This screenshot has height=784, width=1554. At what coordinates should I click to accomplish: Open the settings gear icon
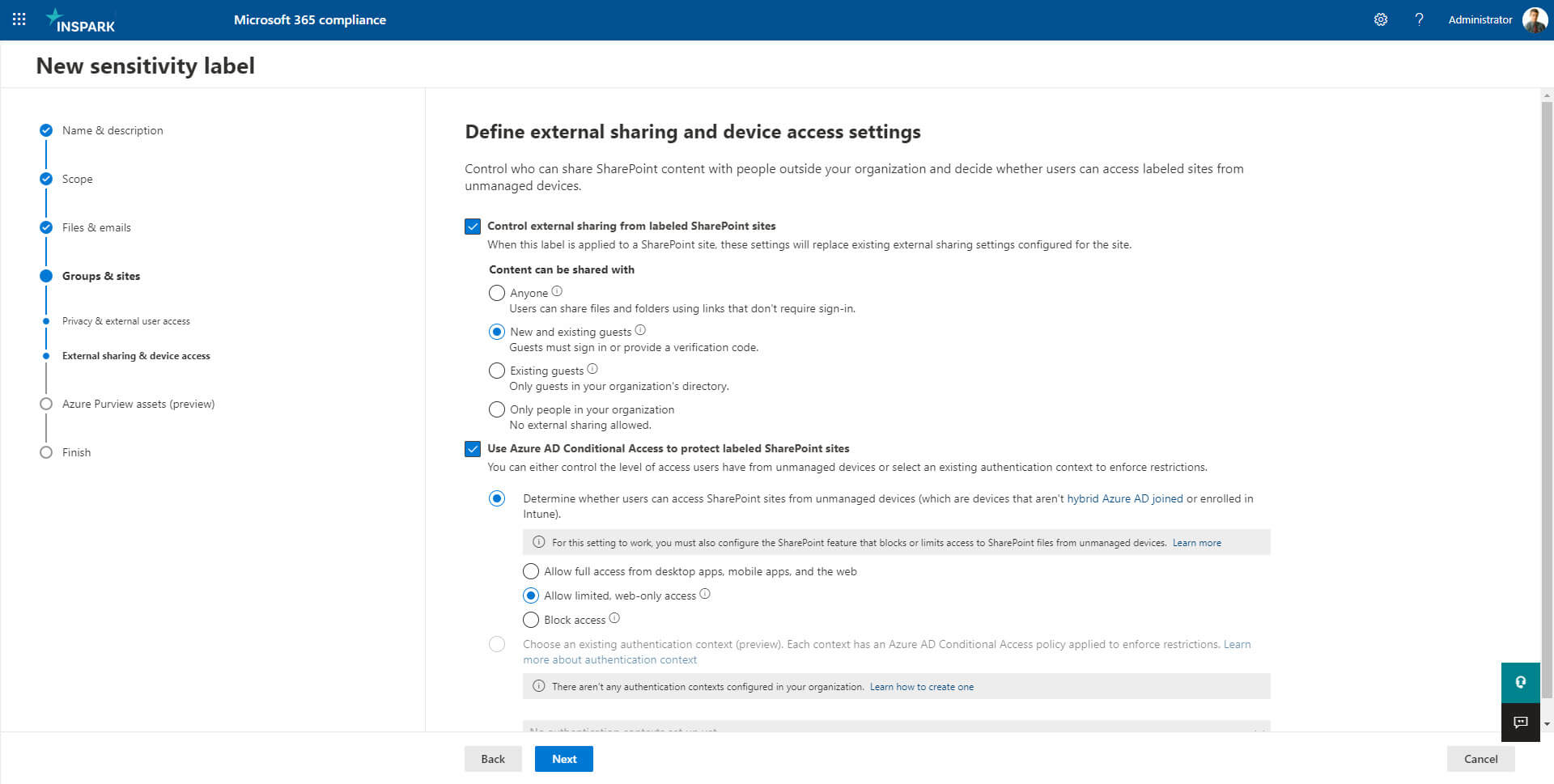[x=1381, y=19]
